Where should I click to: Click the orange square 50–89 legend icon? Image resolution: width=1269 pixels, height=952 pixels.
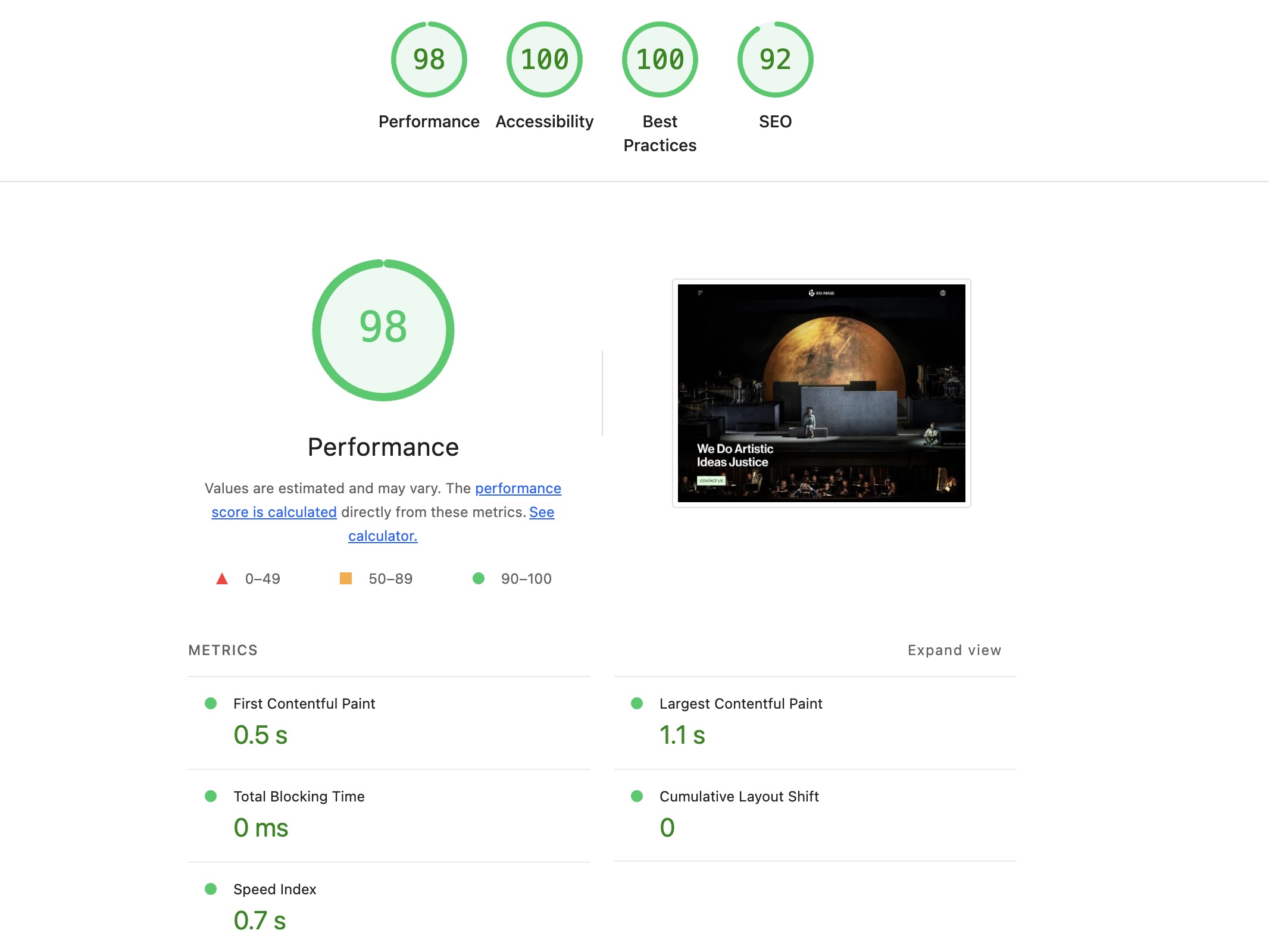click(x=345, y=578)
